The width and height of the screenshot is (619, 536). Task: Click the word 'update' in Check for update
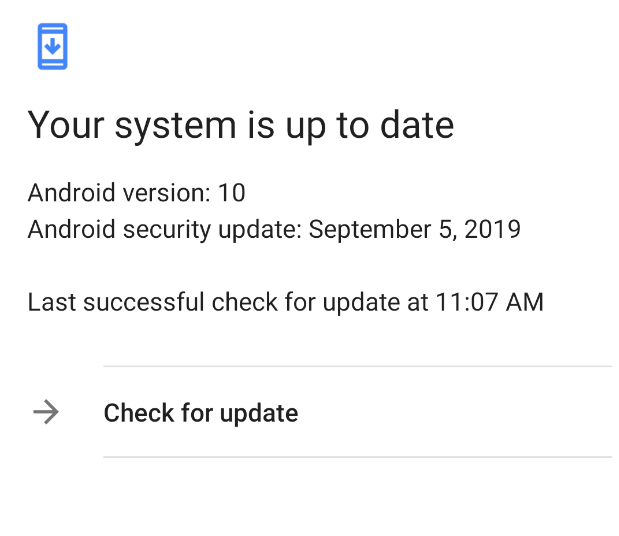(x=259, y=414)
